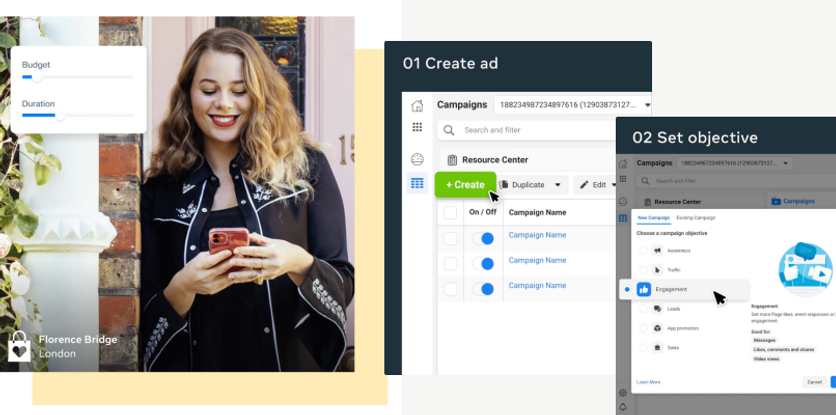Click the Engagement illustration thumbnail
This screenshot has width=836, height=415.
(806, 269)
